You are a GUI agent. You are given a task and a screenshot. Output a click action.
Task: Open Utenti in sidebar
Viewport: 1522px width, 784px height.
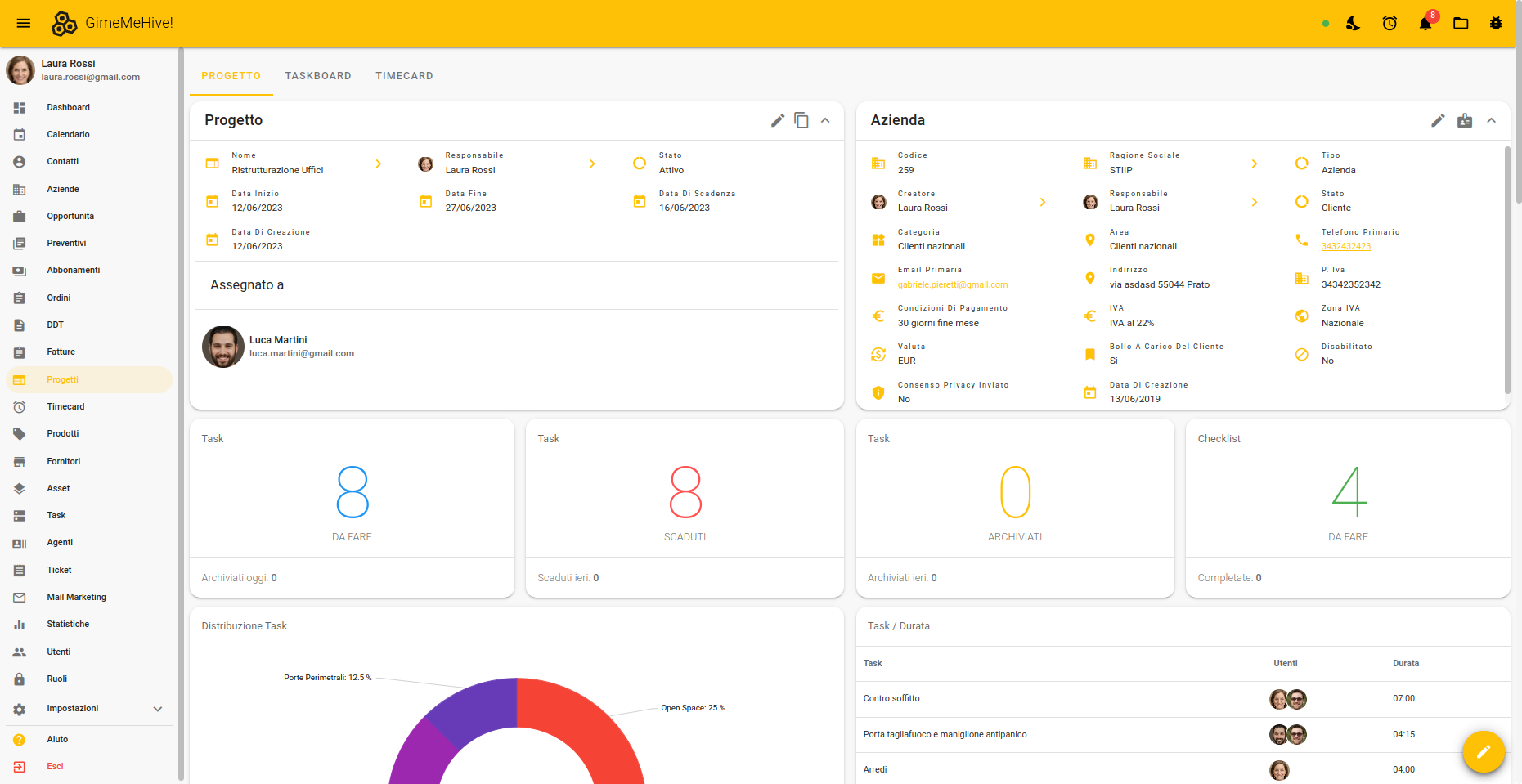click(89, 652)
